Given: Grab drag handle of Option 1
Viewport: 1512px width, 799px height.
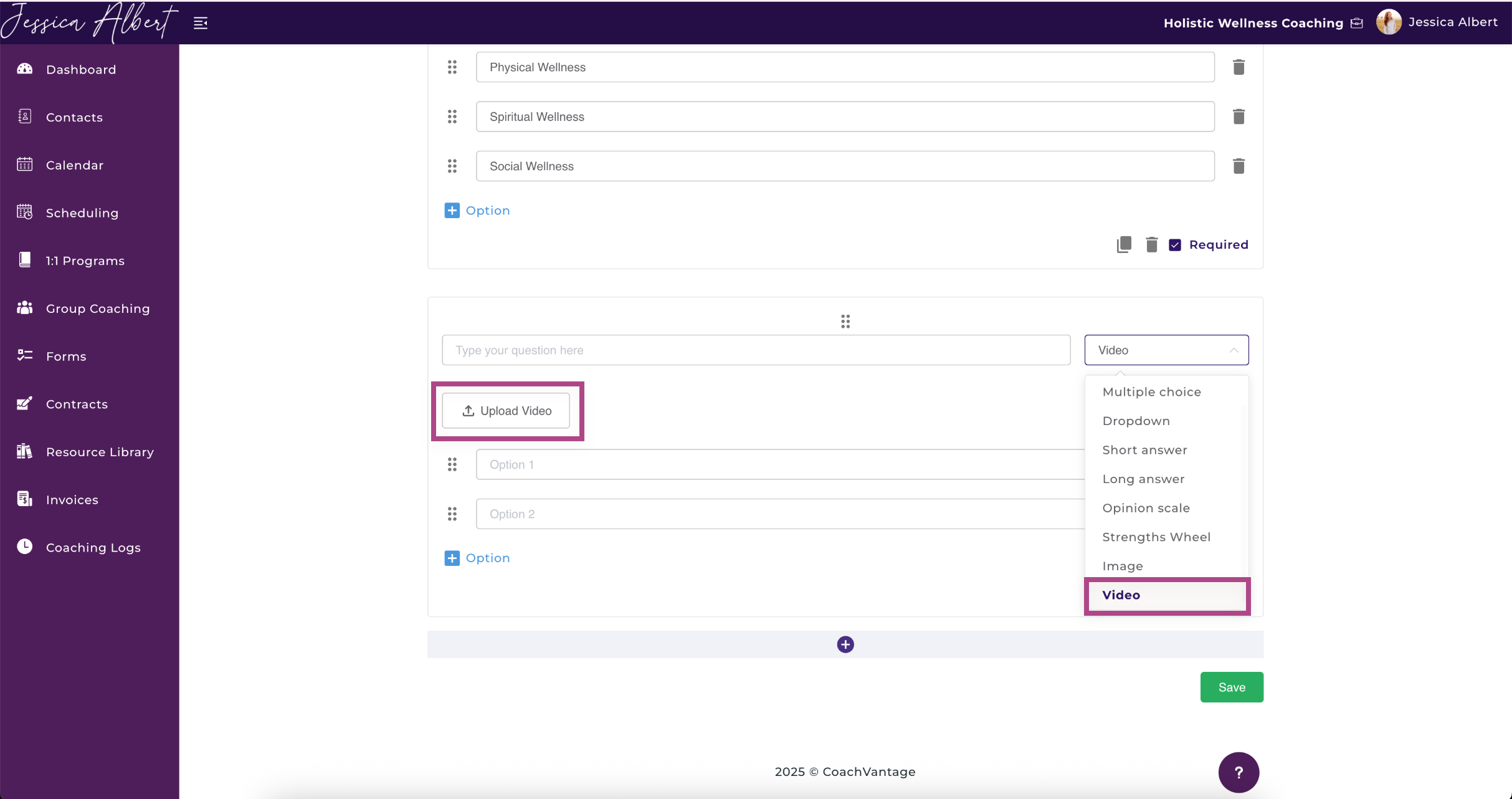Looking at the screenshot, I should (452, 464).
